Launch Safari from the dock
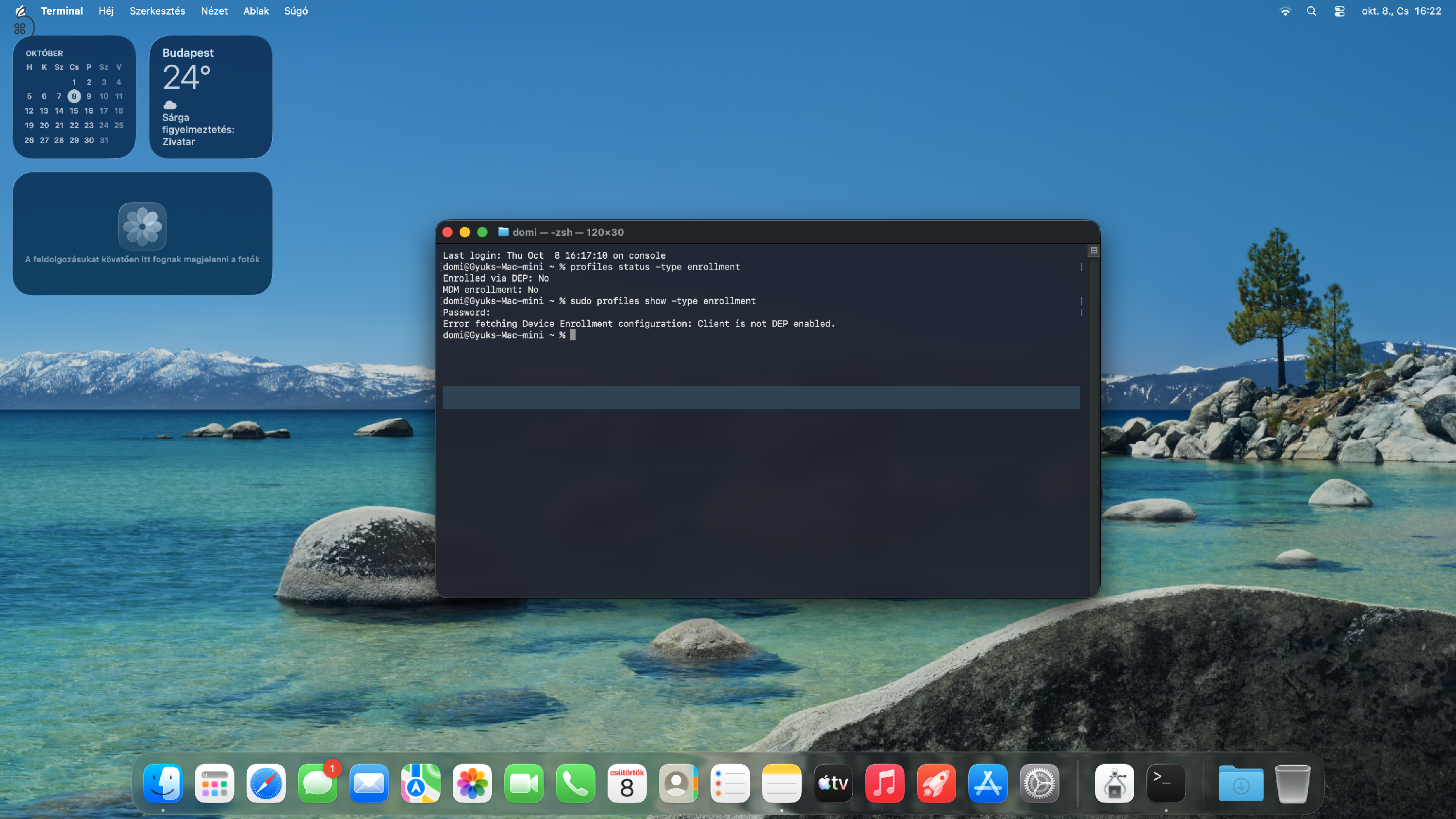The height and width of the screenshot is (819, 1456). [266, 784]
